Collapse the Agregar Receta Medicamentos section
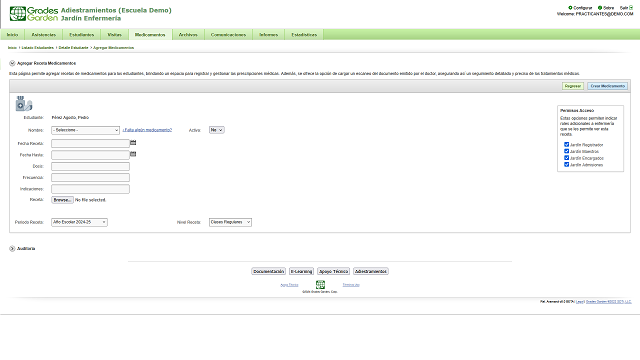This screenshot has height=360, width=640. pos(12,63)
